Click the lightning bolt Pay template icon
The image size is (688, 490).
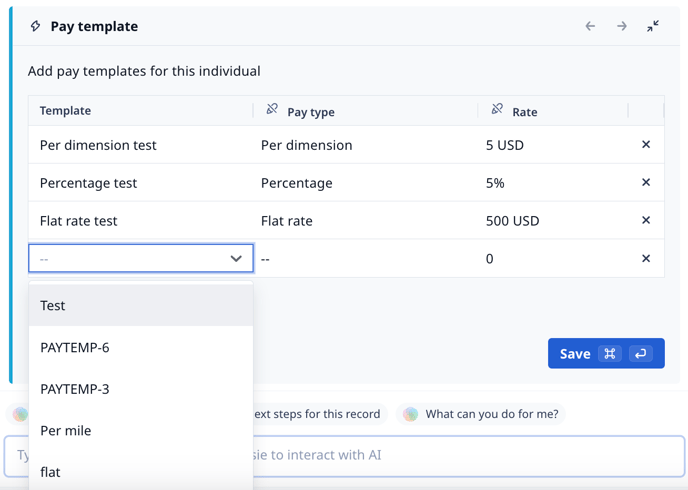click(35, 26)
